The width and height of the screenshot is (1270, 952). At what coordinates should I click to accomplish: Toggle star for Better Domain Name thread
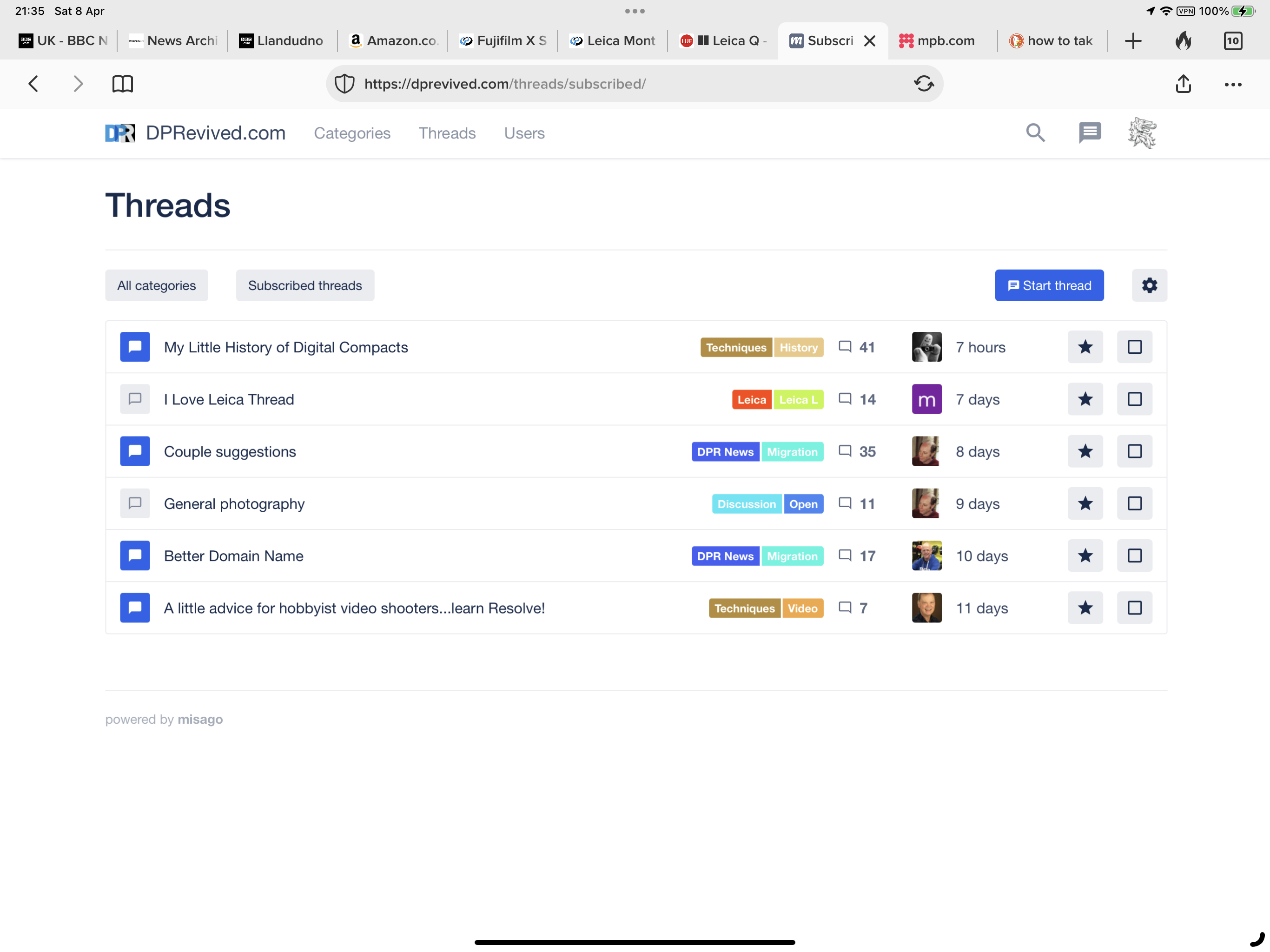(1085, 556)
